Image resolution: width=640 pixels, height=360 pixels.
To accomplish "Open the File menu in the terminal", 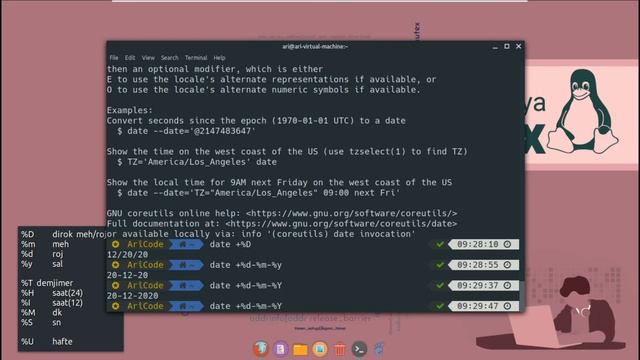I will tap(114, 58).
